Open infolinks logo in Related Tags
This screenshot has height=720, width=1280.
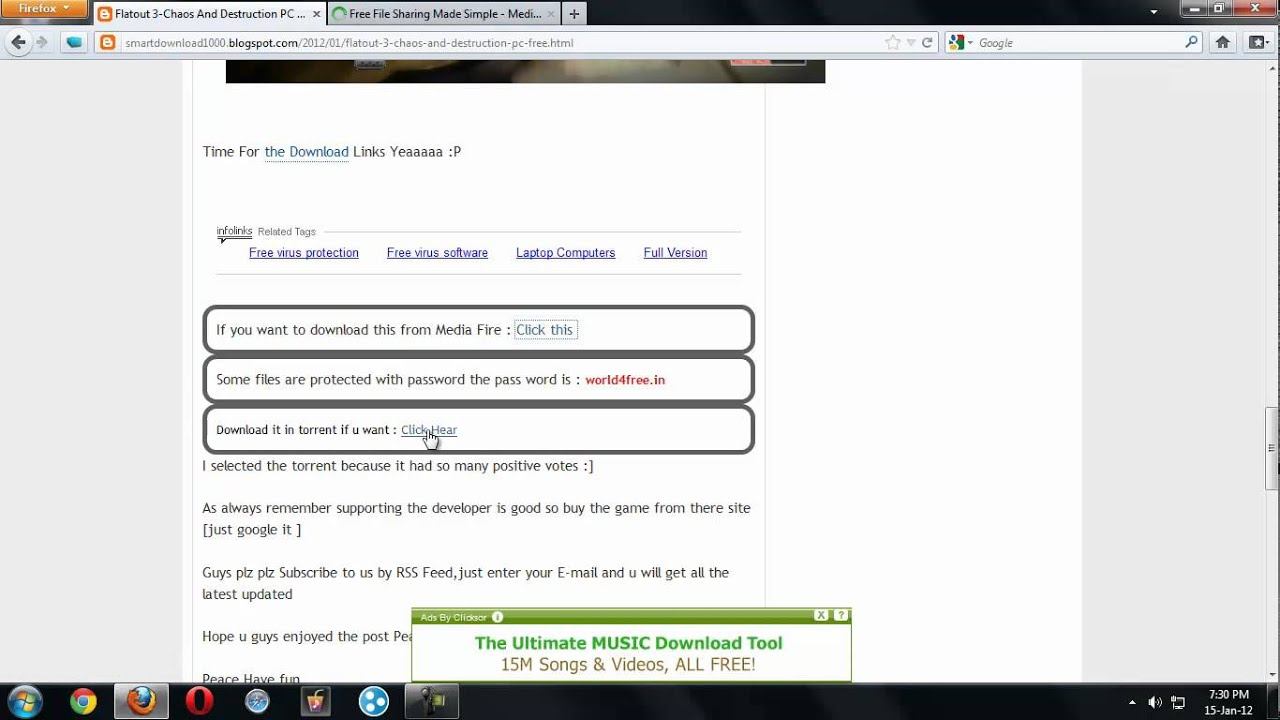pyautogui.click(x=234, y=232)
